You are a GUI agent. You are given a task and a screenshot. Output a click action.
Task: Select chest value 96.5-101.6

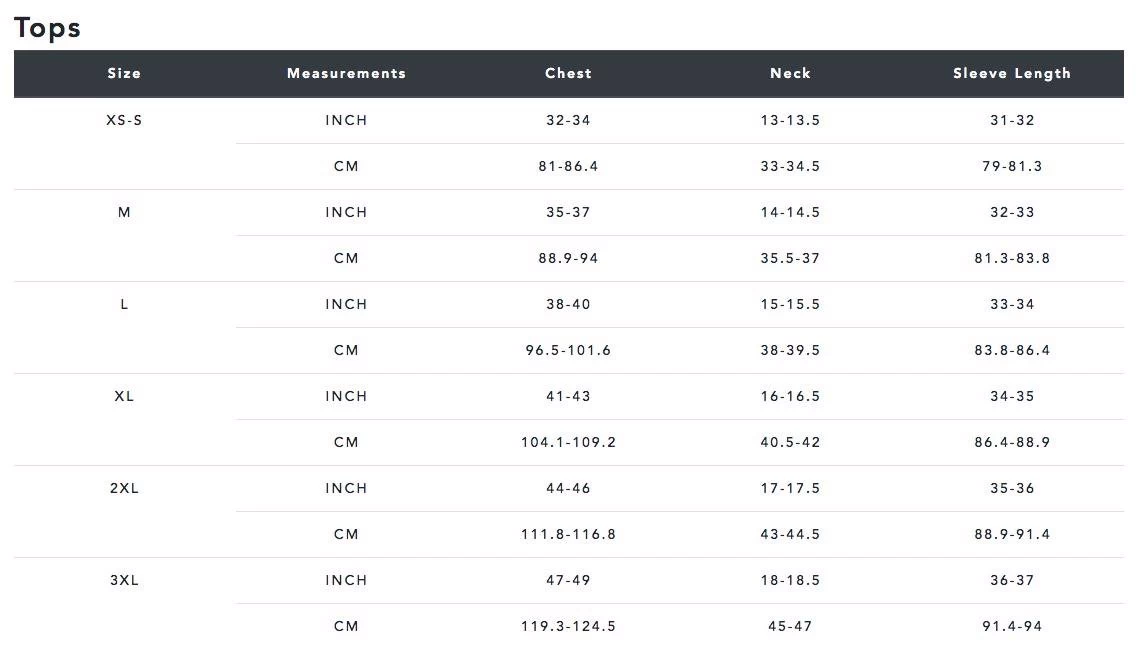[x=568, y=350]
